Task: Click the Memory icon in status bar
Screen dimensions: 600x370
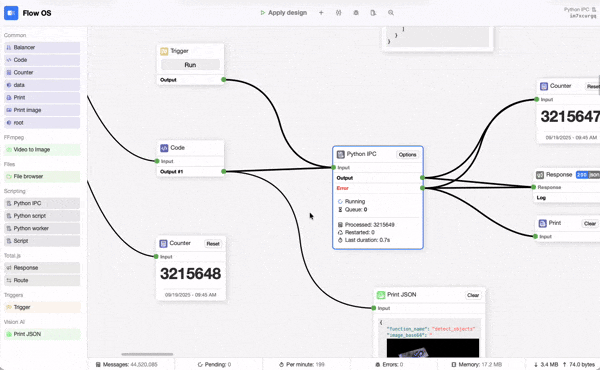Action: point(453,364)
